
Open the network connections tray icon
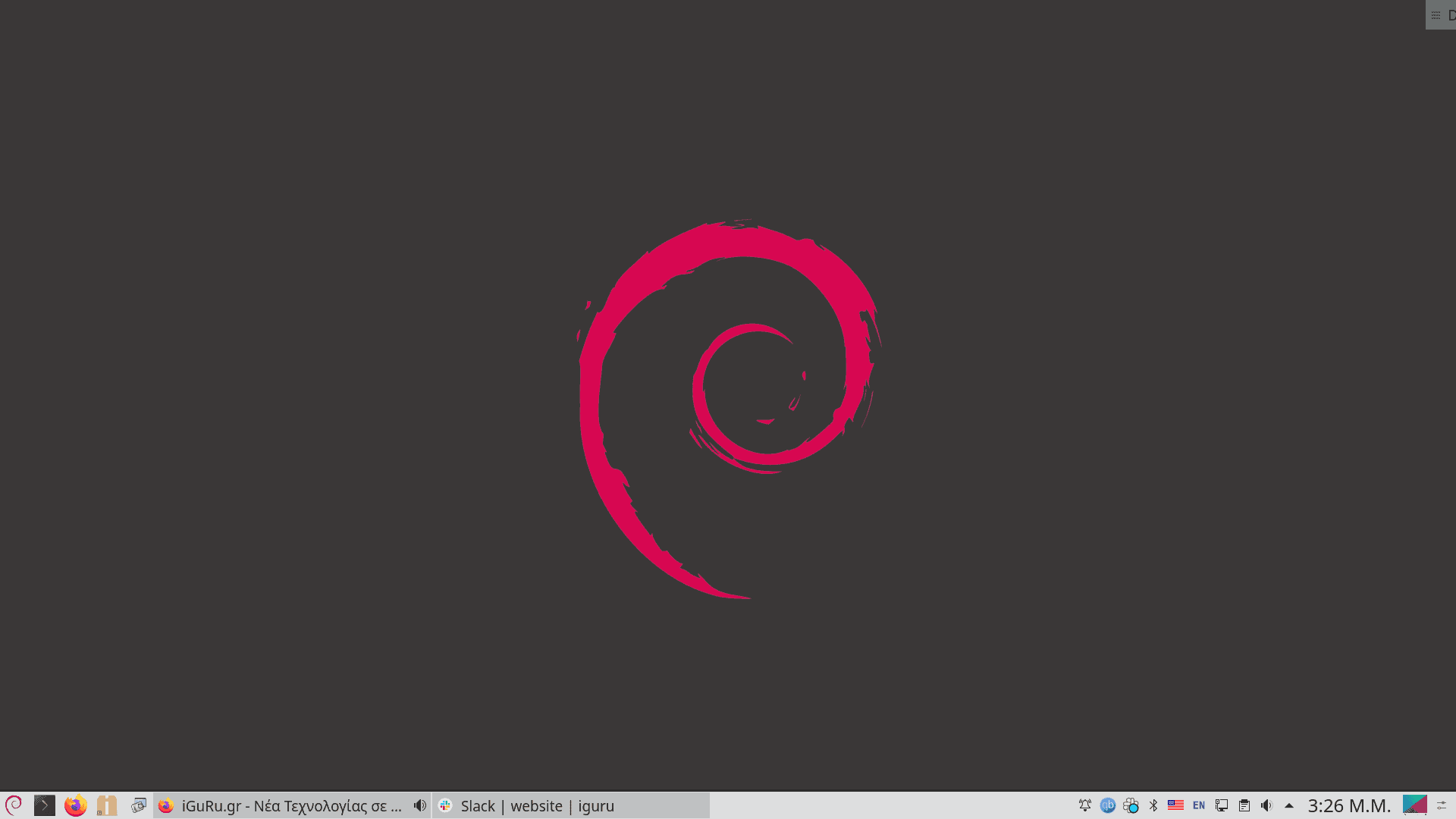pos(1222,805)
